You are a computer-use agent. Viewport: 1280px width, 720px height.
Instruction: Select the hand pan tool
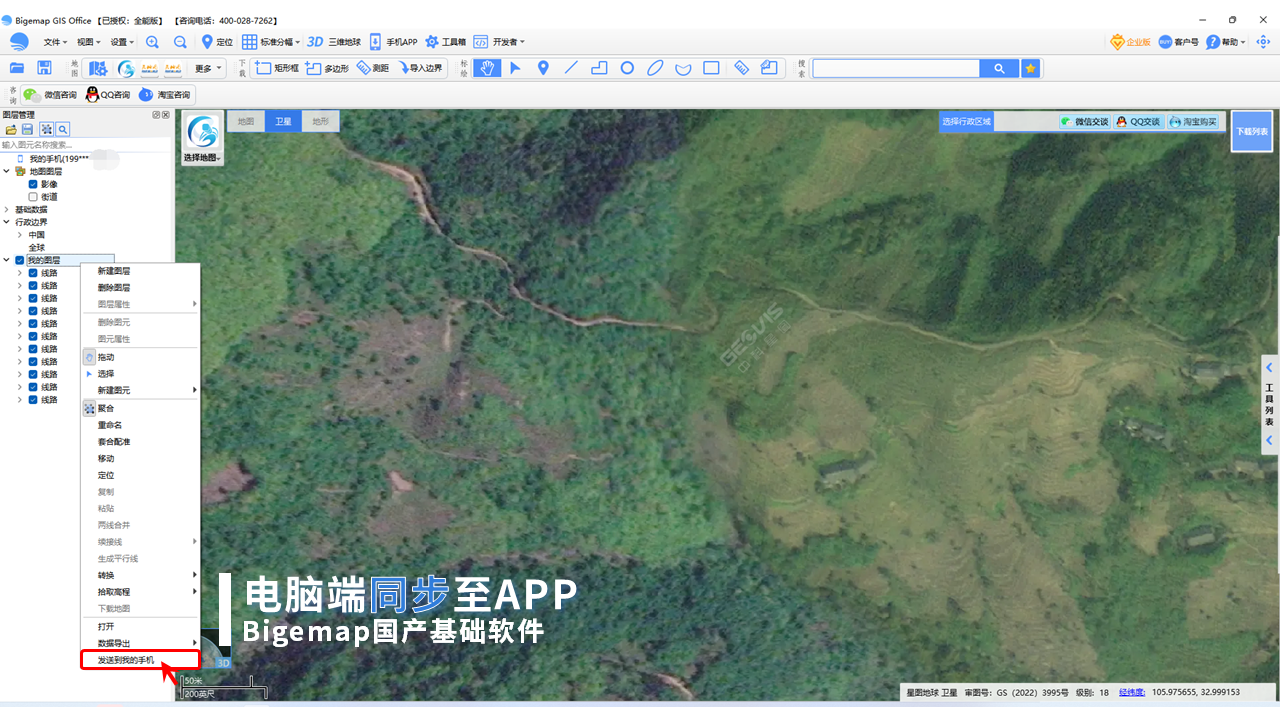[487, 68]
